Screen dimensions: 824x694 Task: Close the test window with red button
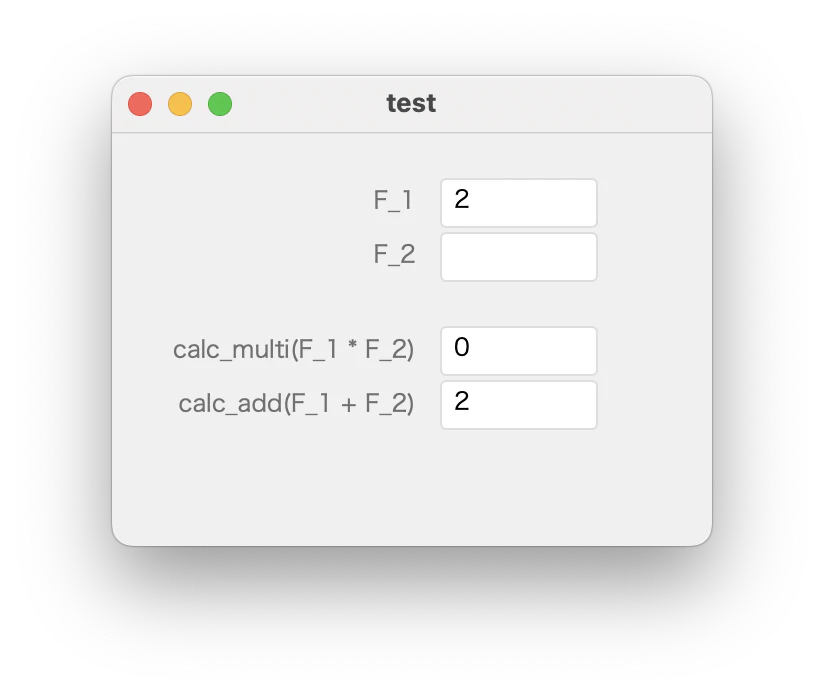click(140, 104)
